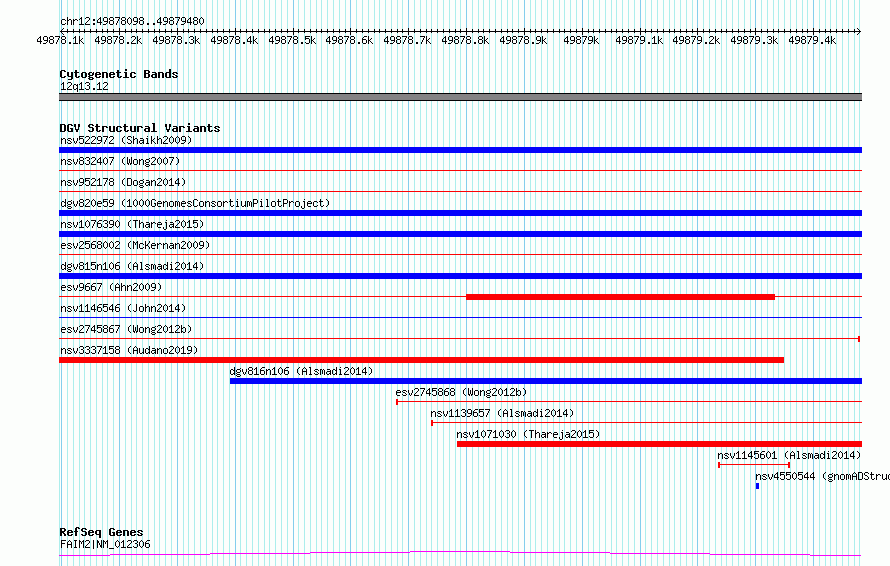Click dgv816n106 (Alsmadi2014) label

tap(301, 371)
